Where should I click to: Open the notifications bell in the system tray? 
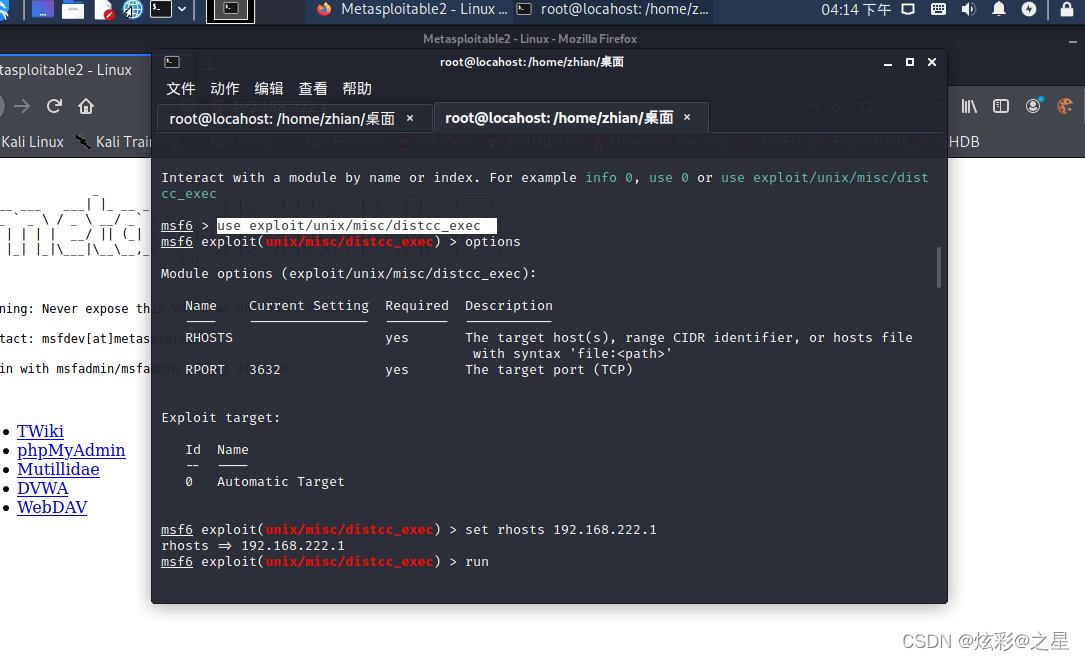(999, 9)
